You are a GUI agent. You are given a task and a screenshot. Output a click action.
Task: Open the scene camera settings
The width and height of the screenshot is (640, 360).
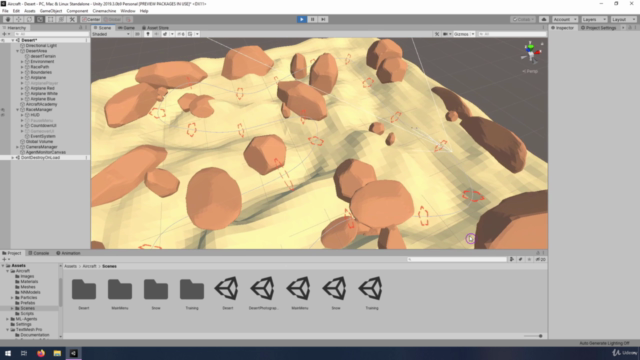446,34
